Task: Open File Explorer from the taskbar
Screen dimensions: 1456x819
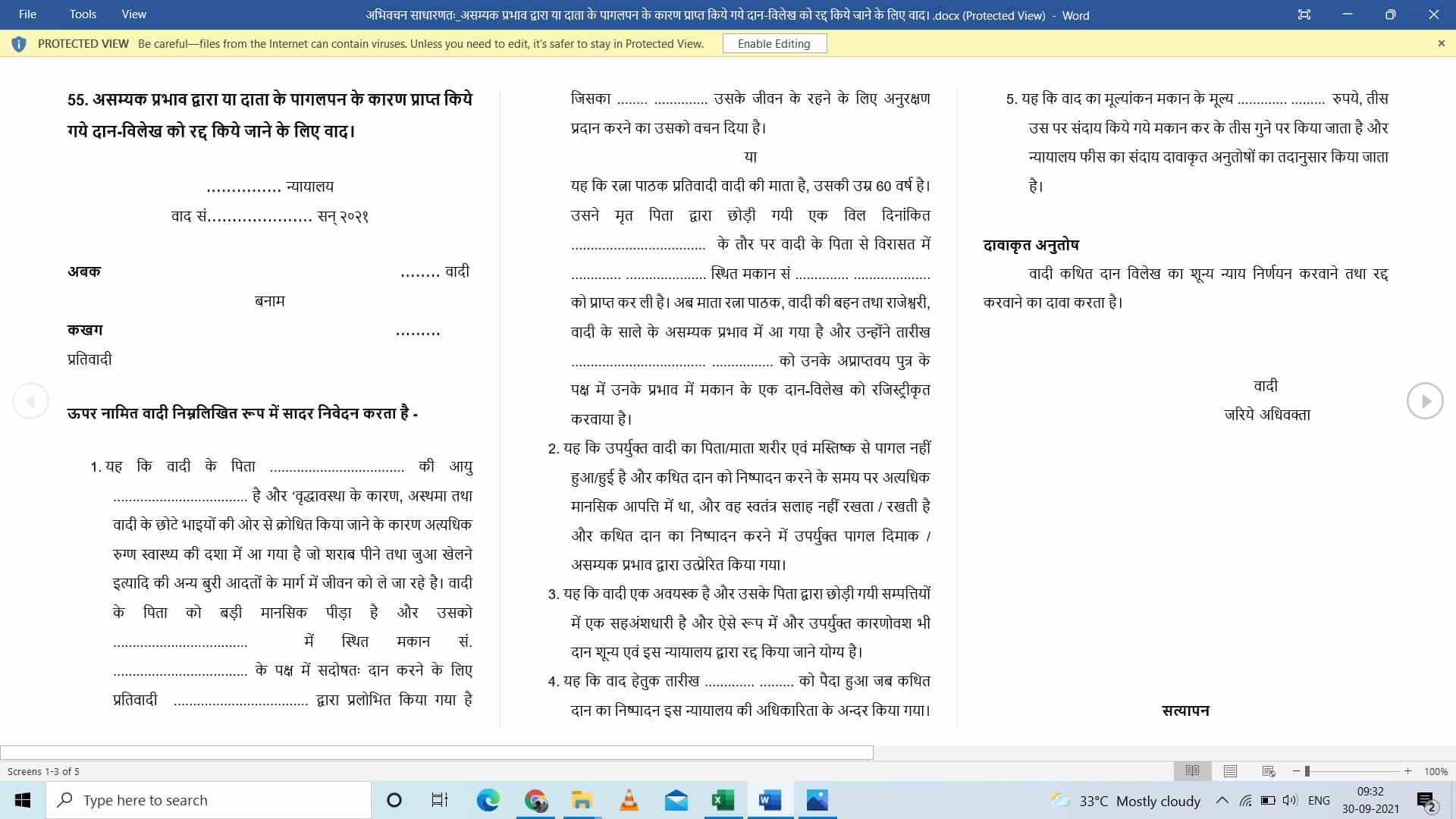Action: pos(583,800)
